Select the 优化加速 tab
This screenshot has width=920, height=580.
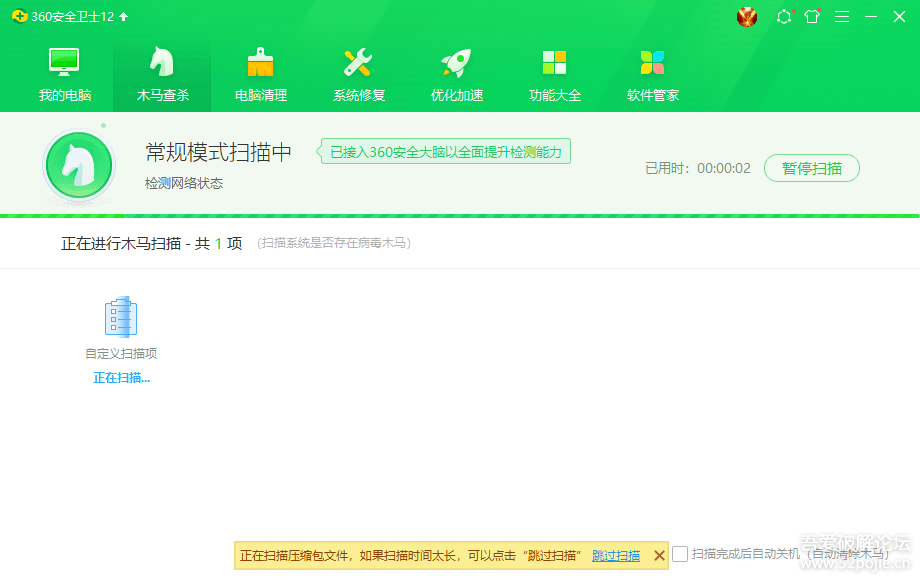coord(456,74)
